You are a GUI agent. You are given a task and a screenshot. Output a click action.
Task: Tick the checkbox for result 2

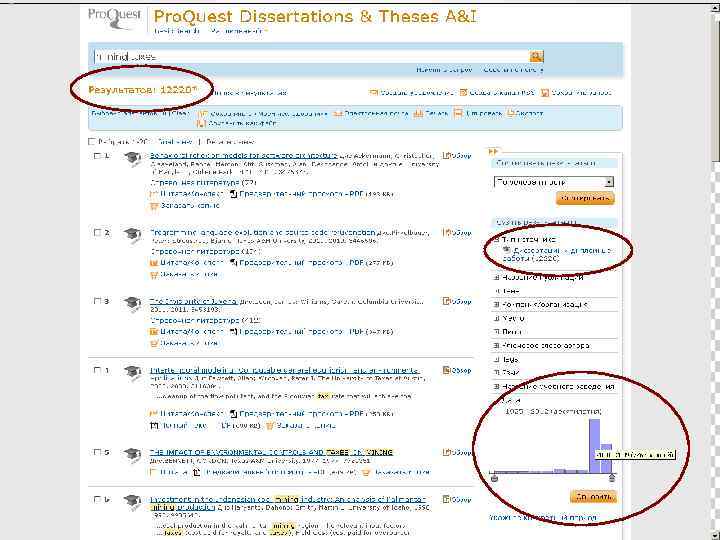(97, 232)
